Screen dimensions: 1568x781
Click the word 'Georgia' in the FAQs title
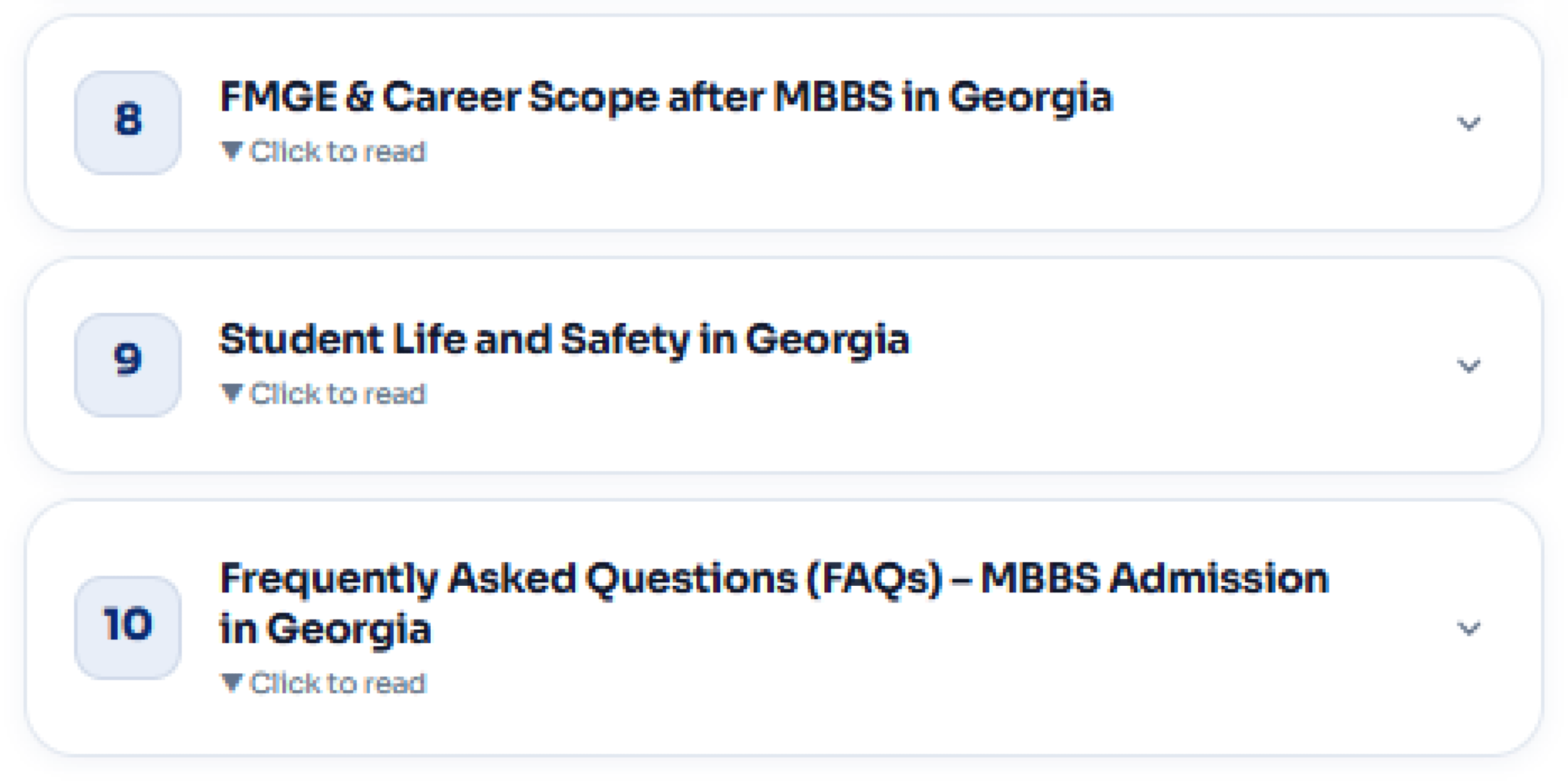tap(349, 629)
